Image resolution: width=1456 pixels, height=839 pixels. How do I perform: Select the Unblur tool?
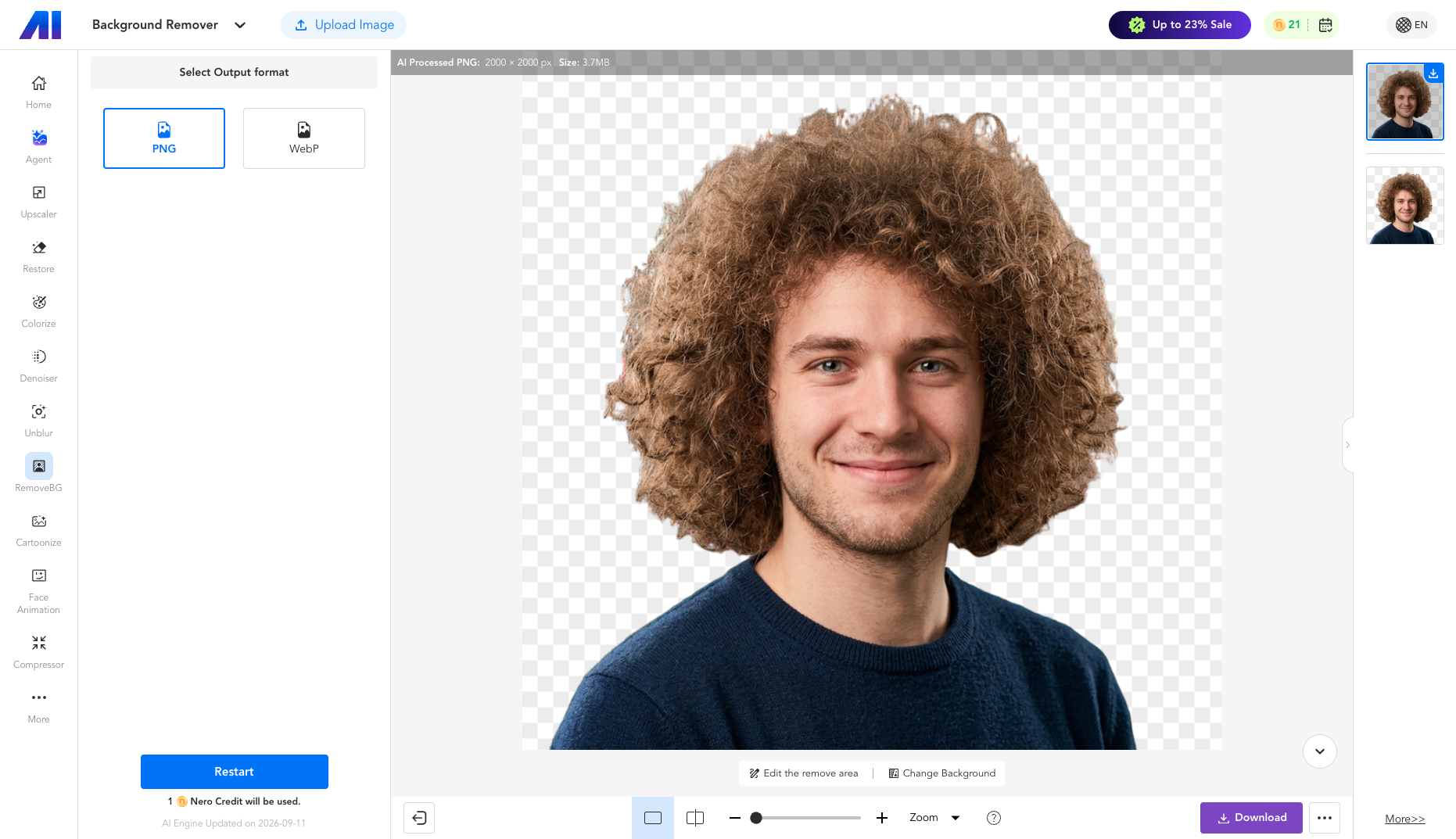(38, 421)
